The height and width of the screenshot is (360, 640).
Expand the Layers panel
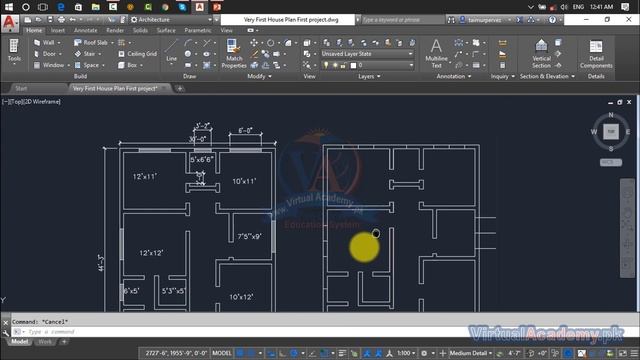click(369, 76)
